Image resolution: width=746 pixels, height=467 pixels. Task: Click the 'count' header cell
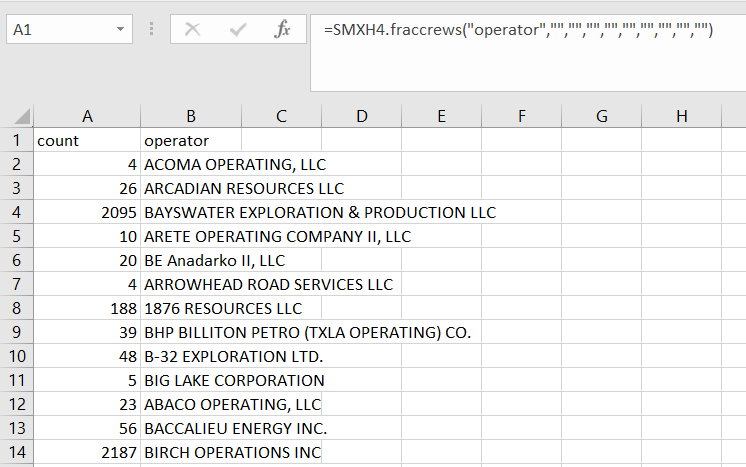[x=87, y=140]
